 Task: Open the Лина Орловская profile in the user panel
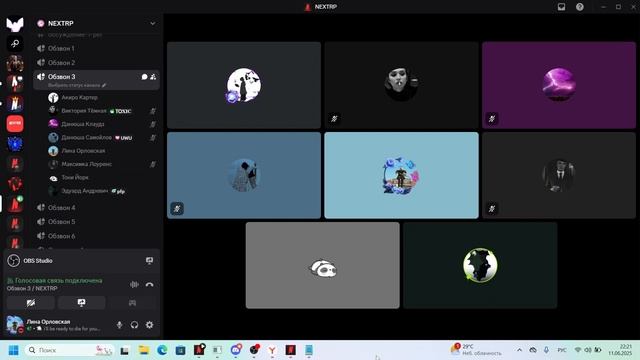click(x=58, y=325)
